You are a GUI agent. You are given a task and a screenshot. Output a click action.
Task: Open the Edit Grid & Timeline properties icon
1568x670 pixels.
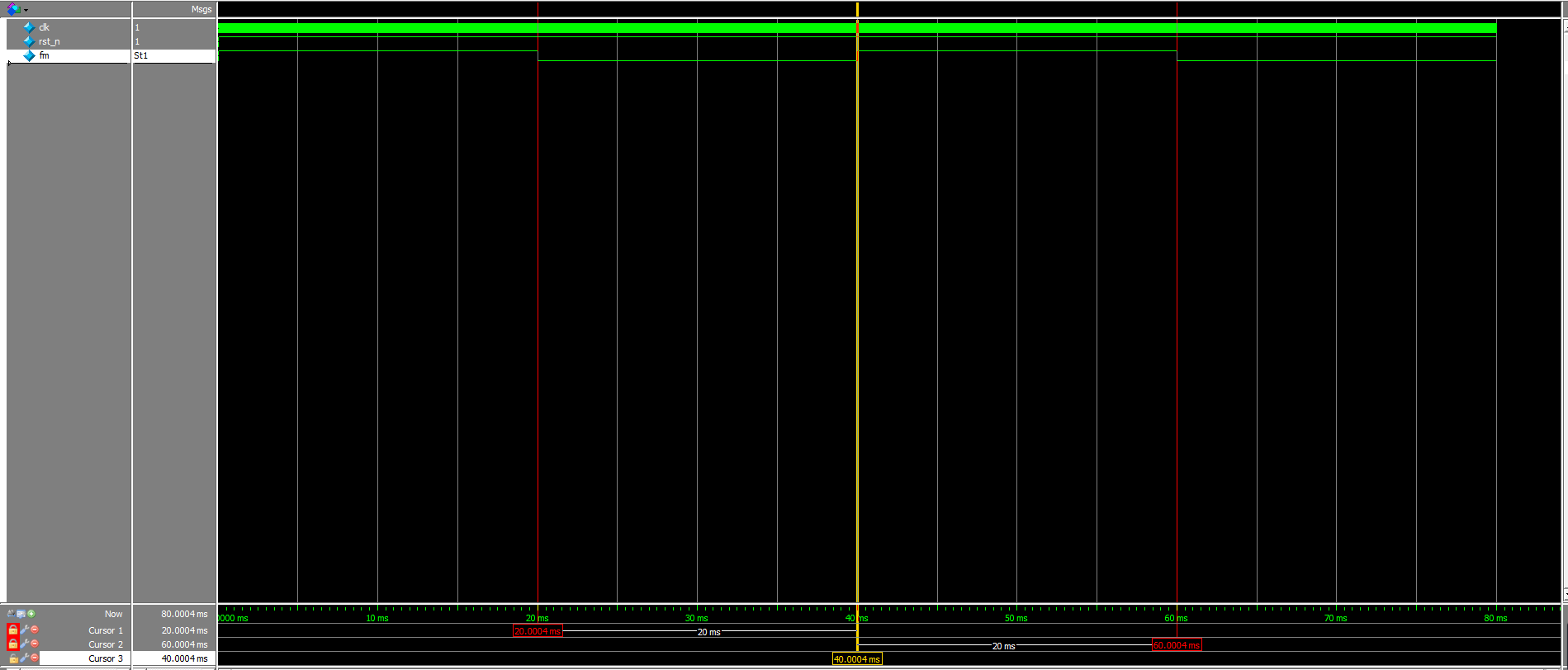tap(21, 614)
